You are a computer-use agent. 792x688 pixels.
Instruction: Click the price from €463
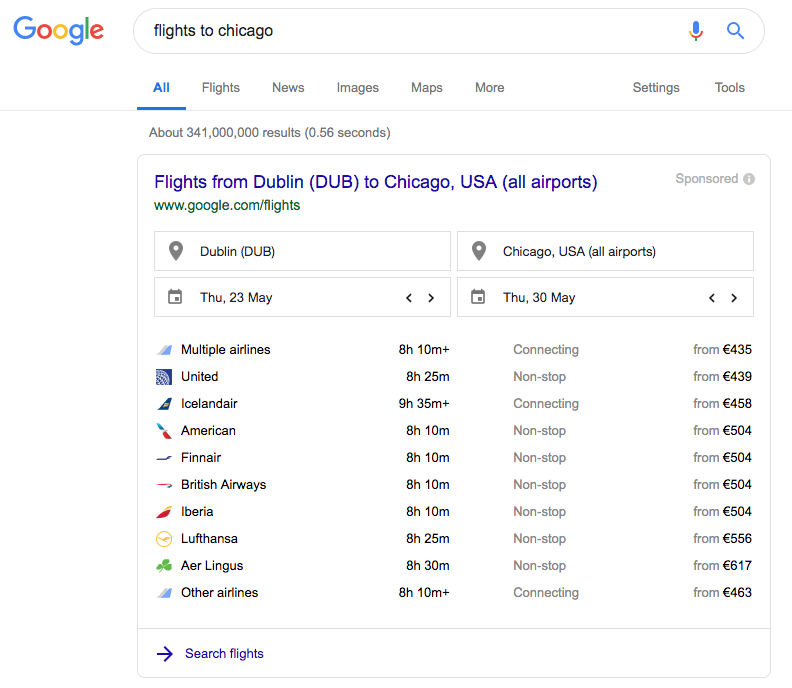[722, 593]
